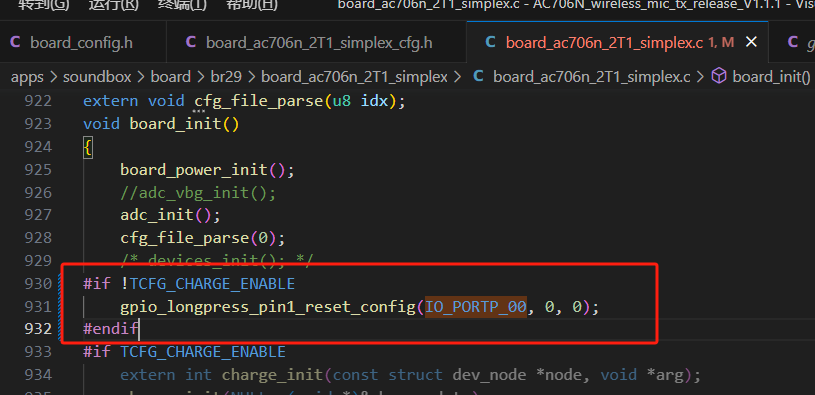Open the 转到(G) menu
This screenshot has width=815, height=395.
point(43,5)
